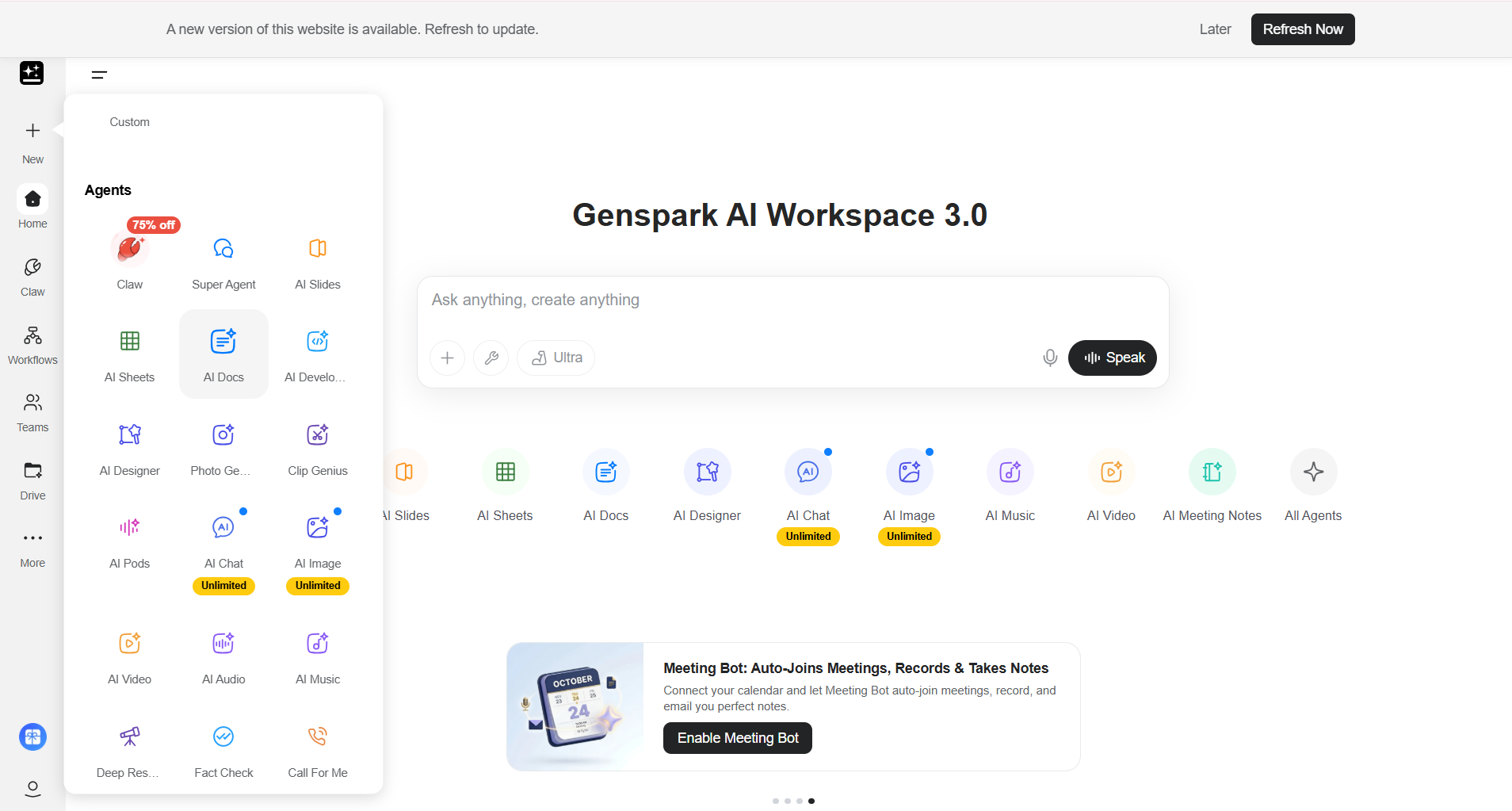Click the last carousel dot indicator

(811, 801)
